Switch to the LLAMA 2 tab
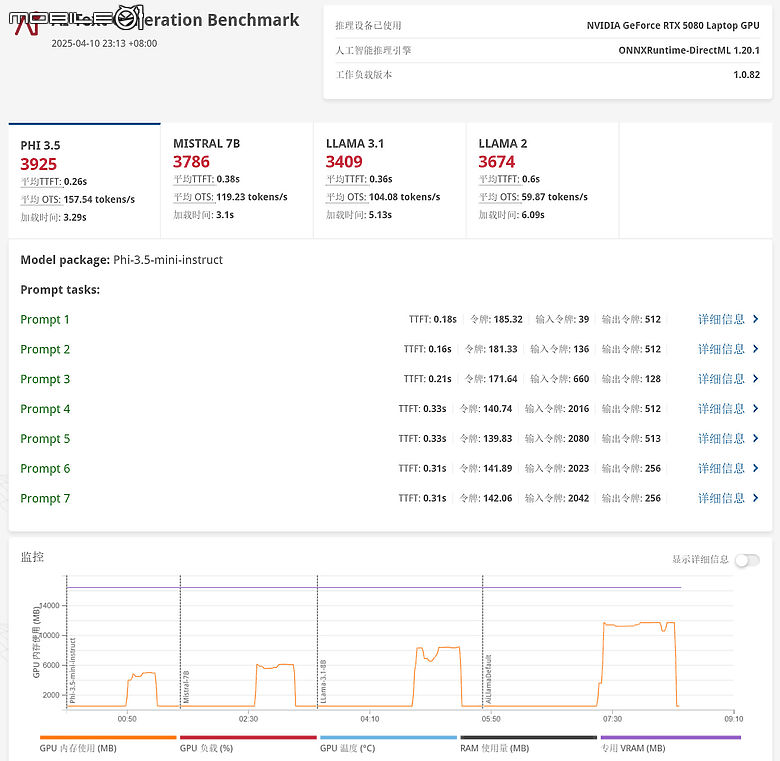Screen dimensions: 780x761 tap(542, 181)
